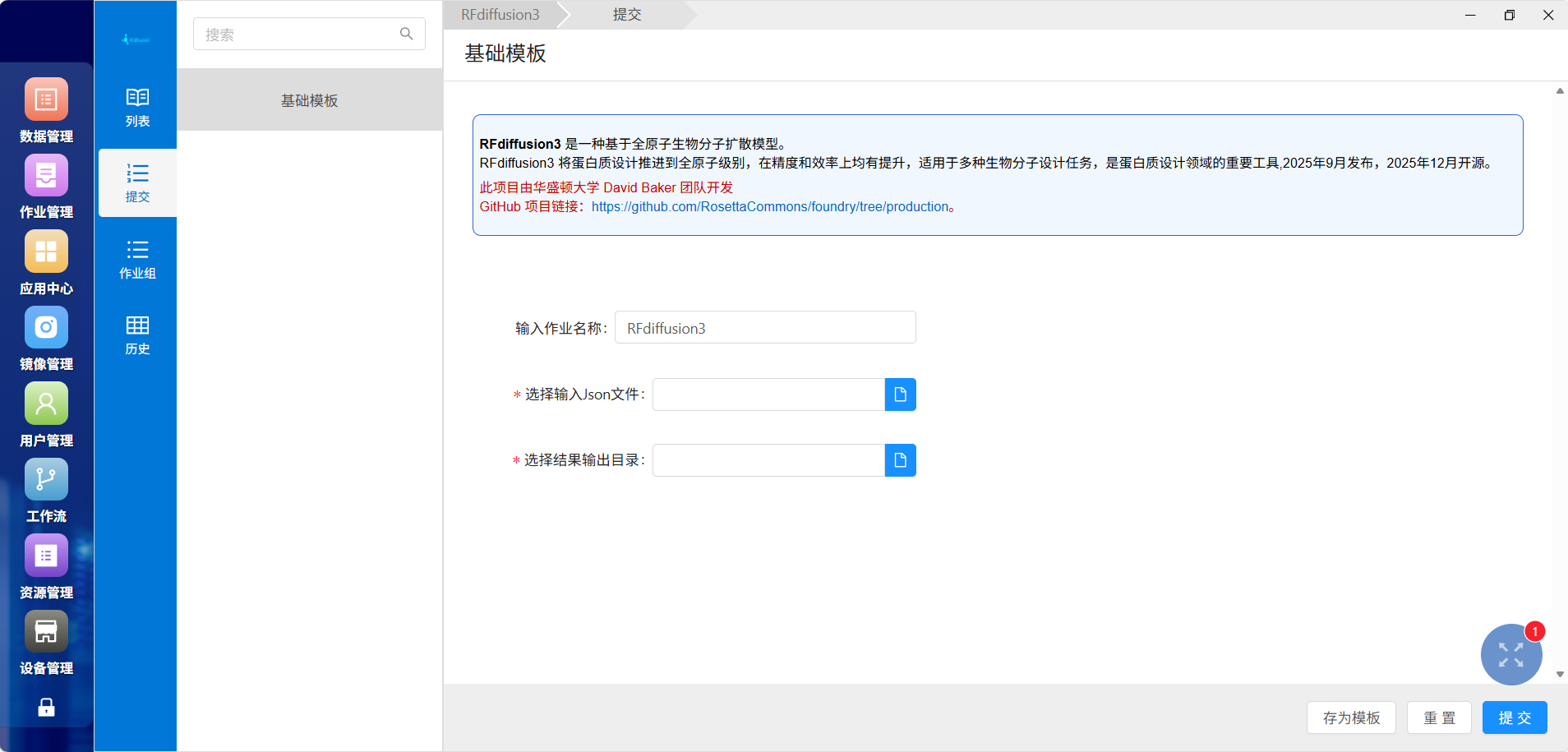Open 作业管理 in the left dock
This screenshot has width=1568, height=752.
click(x=46, y=187)
